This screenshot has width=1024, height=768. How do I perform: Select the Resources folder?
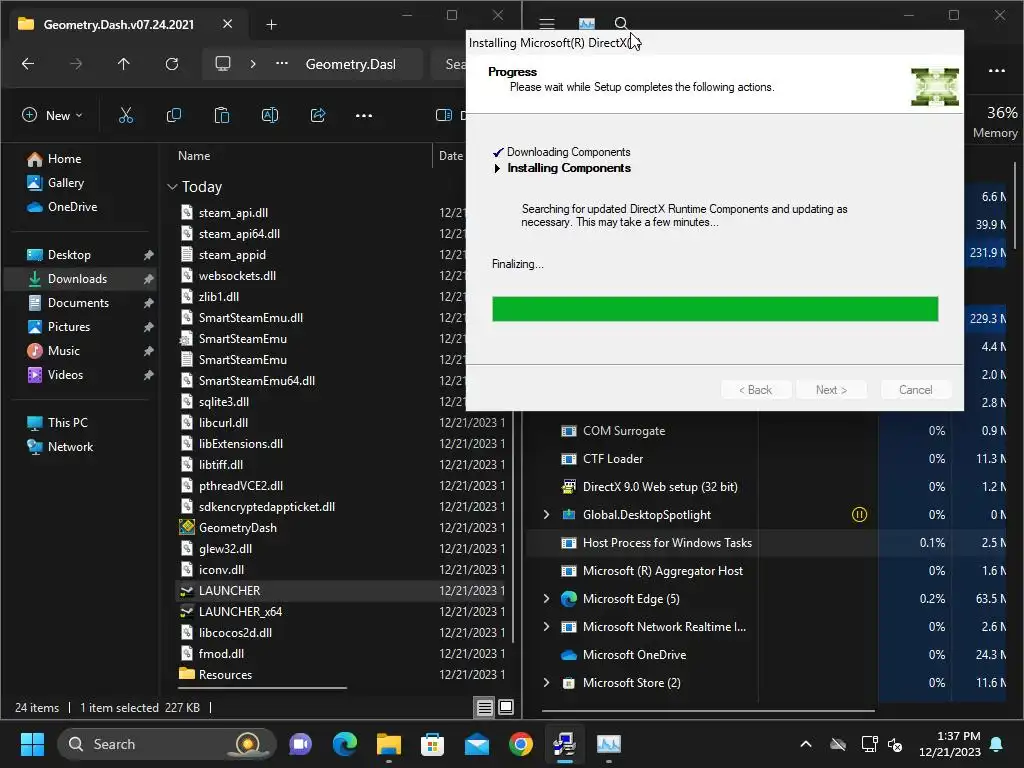pyautogui.click(x=225, y=675)
